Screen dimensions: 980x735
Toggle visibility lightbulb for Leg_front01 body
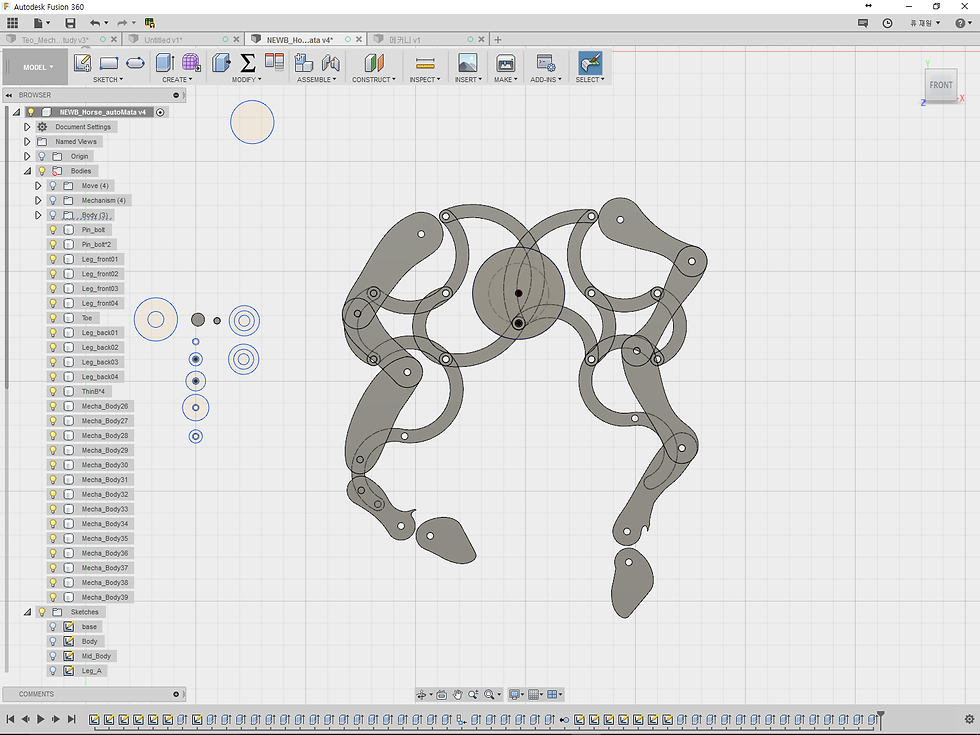tap(53, 259)
